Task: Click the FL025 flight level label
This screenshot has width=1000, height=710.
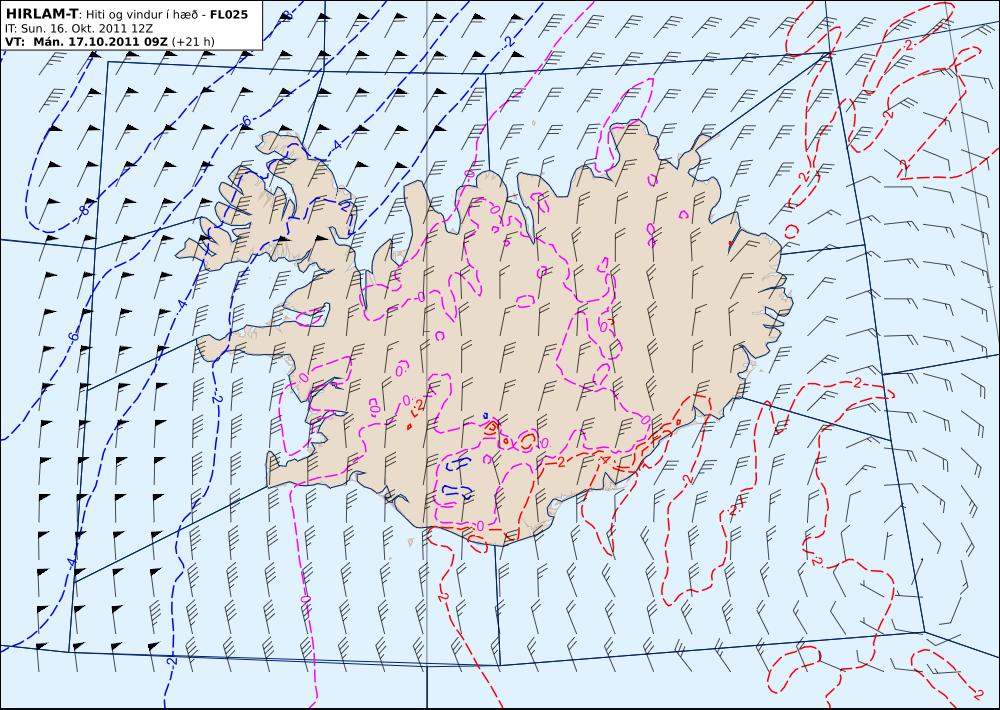Action: click(x=229, y=14)
